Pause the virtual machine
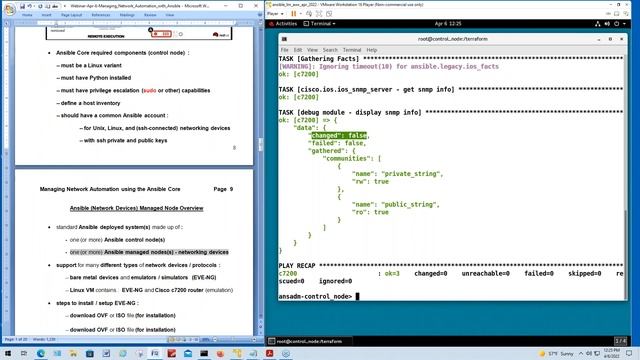 [293, 13]
